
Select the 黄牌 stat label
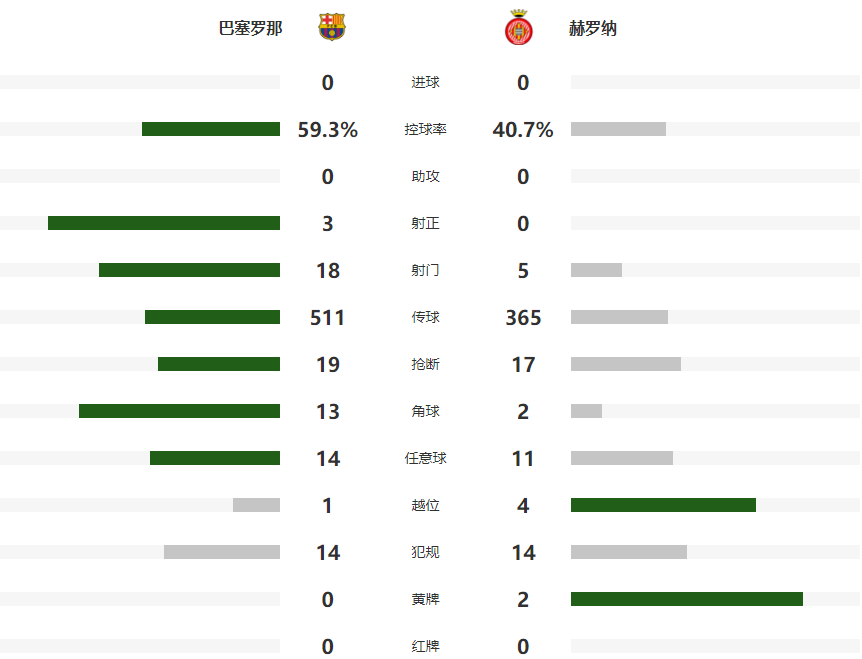tap(426, 599)
